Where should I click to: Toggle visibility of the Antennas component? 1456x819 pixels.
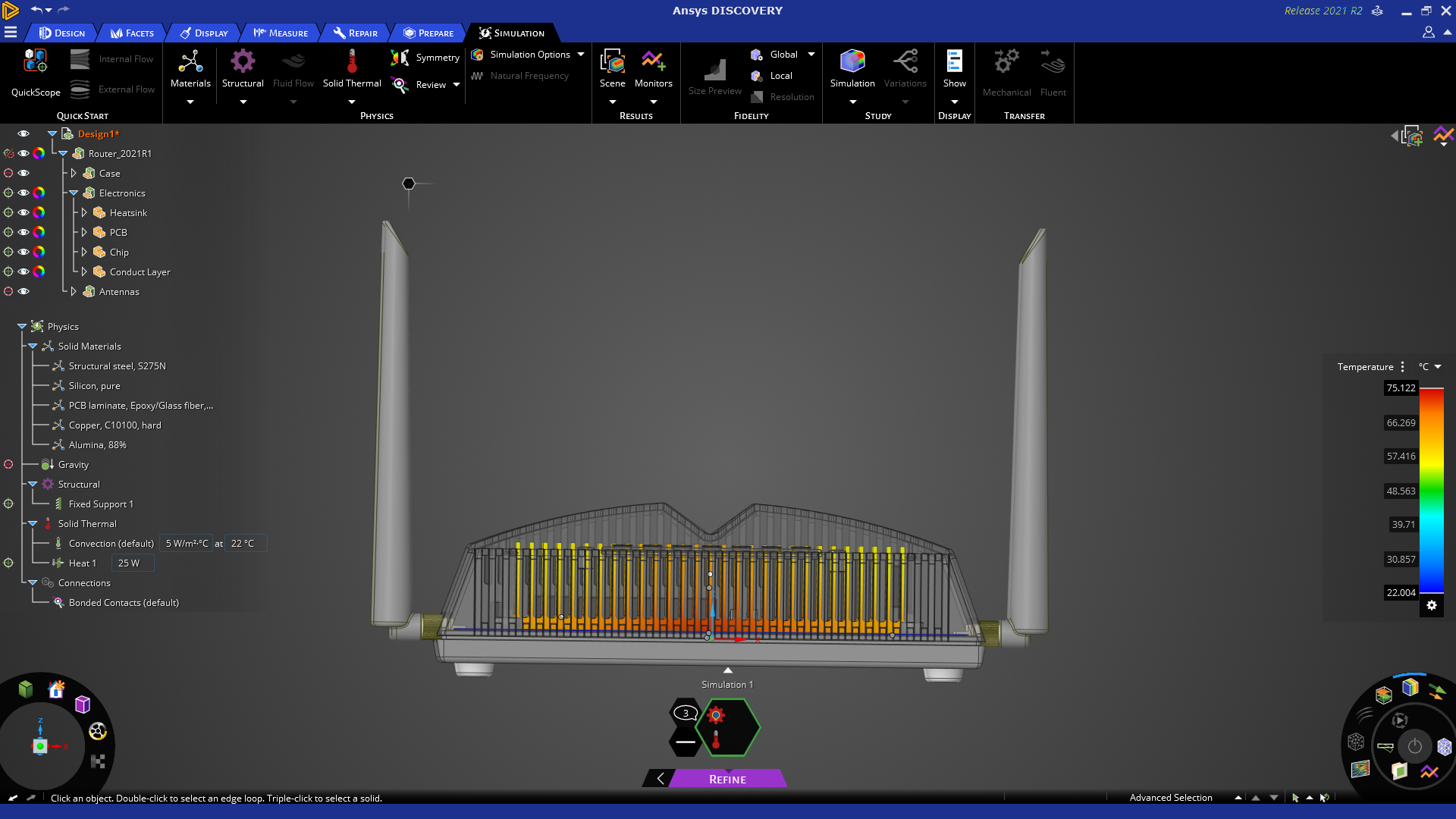(24, 291)
